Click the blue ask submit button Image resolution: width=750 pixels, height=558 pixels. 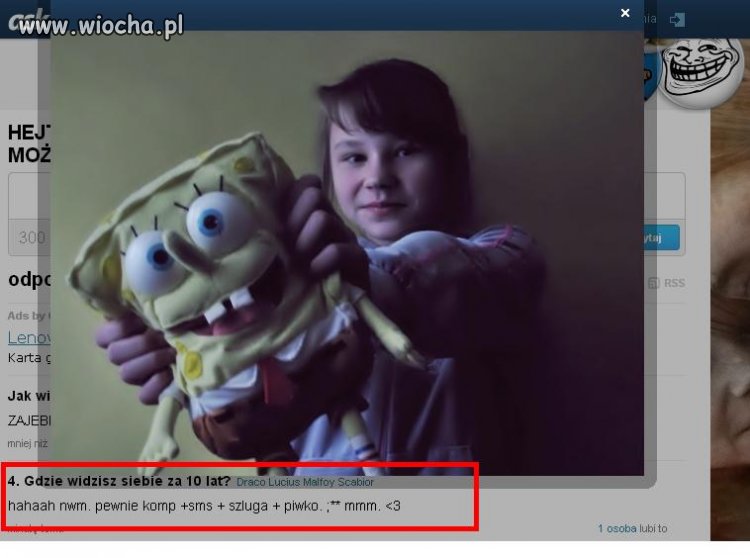[661, 238]
